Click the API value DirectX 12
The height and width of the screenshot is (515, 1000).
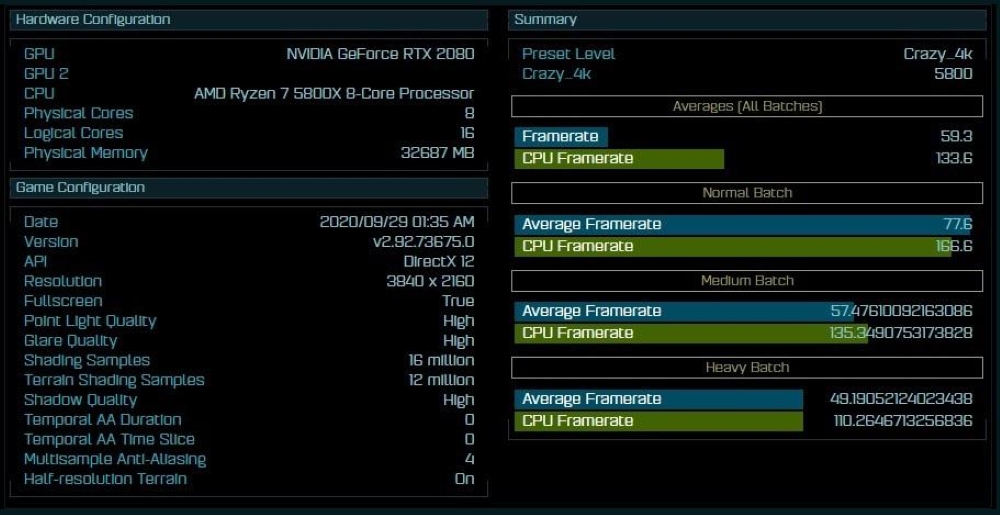(x=439, y=261)
